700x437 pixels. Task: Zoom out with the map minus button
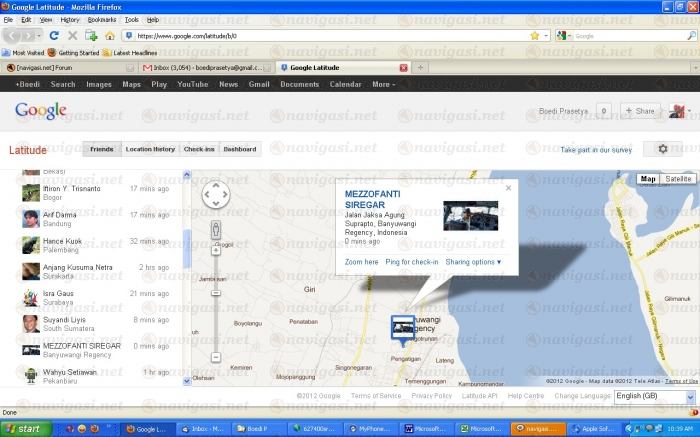coord(216,357)
